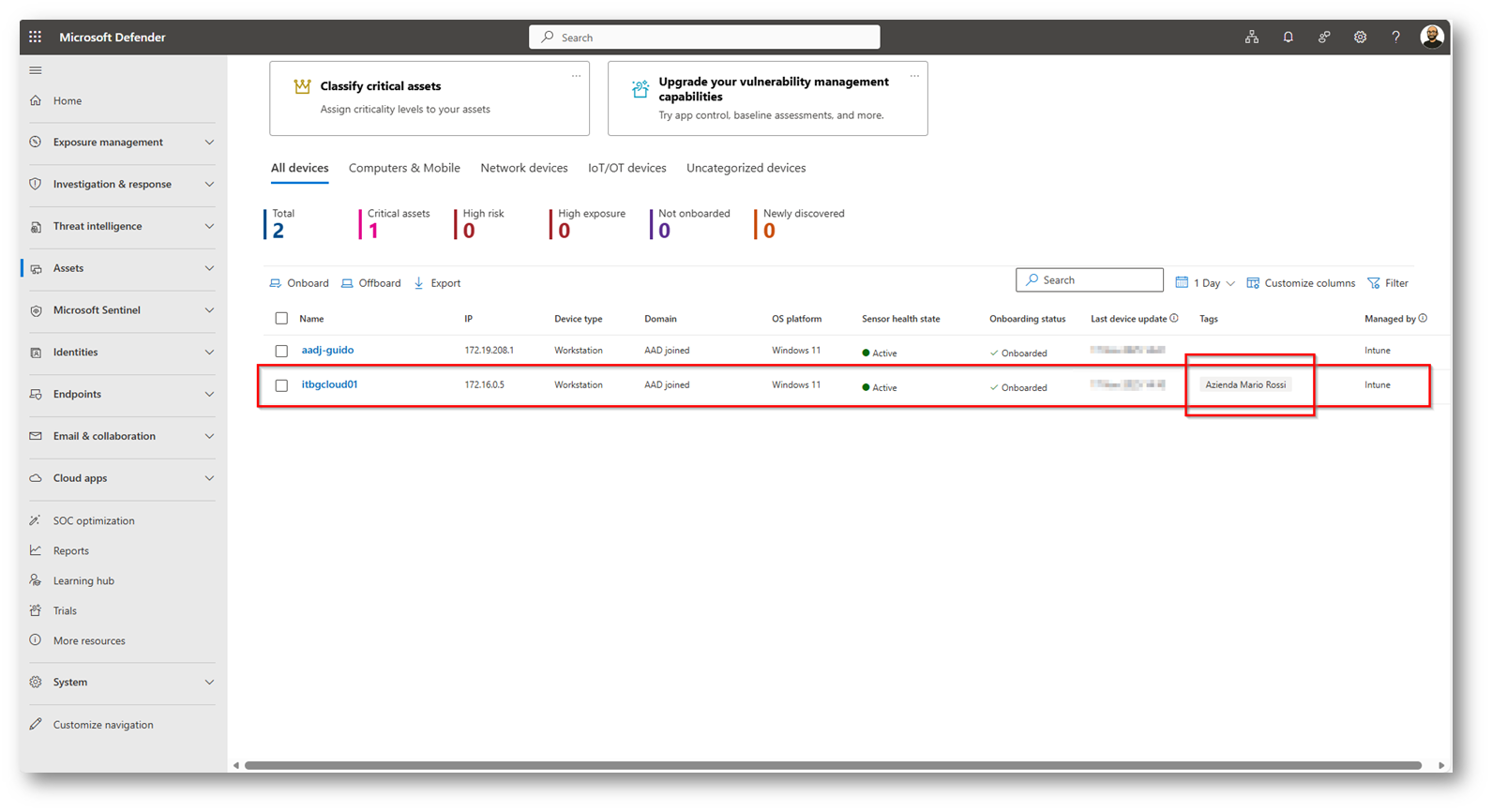1492x812 pixels.
Task: Click the help question mark icon
Action: (x=1395, y=38)
